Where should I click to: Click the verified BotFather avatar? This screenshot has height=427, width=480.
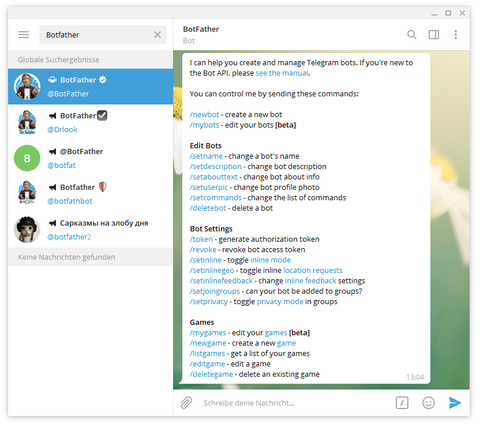pyautogui.click(x=27, y=87)
